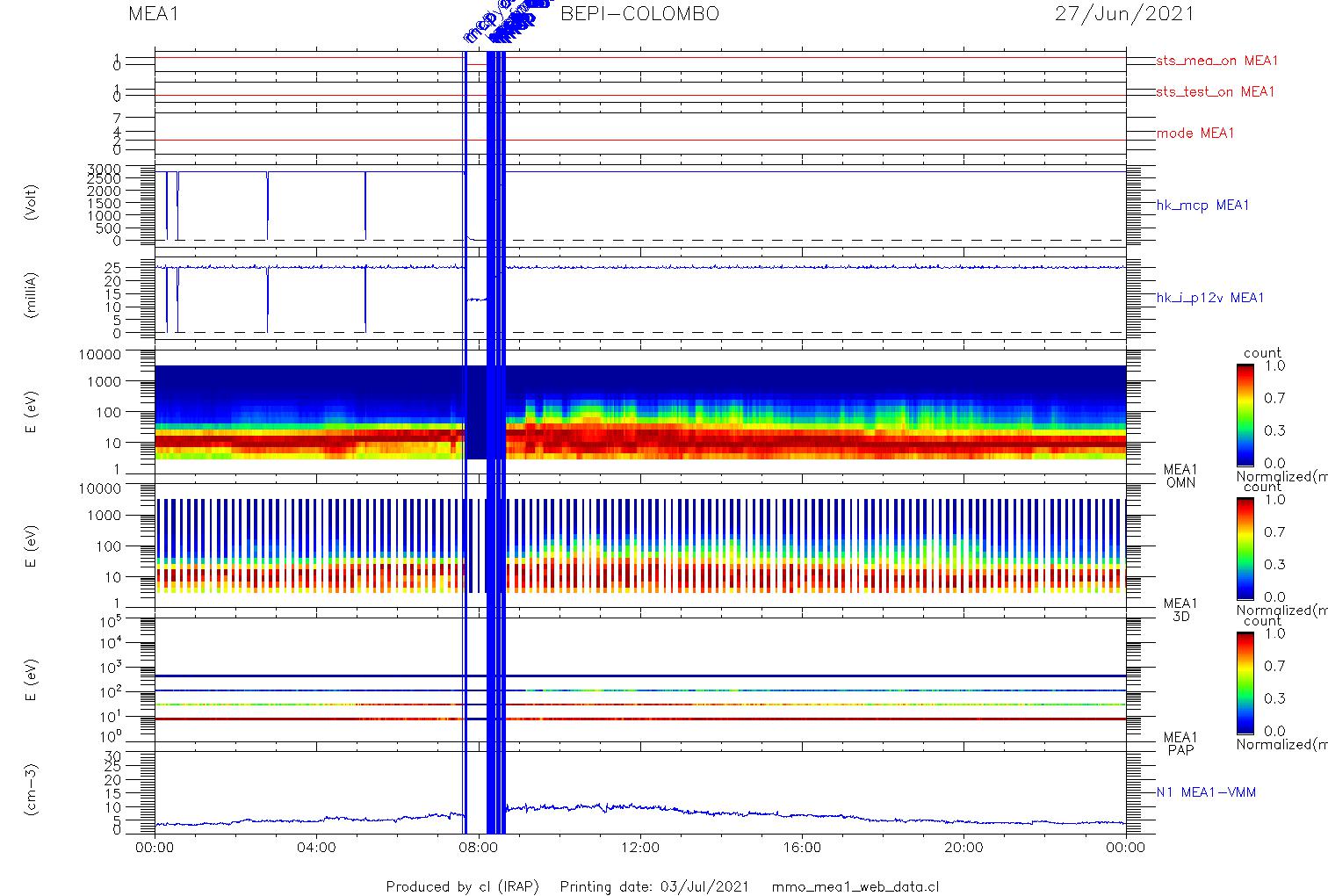Click the '12:00' time tick label
The width and height of the screenshot is (1328, 896).
tap(640, 848)
